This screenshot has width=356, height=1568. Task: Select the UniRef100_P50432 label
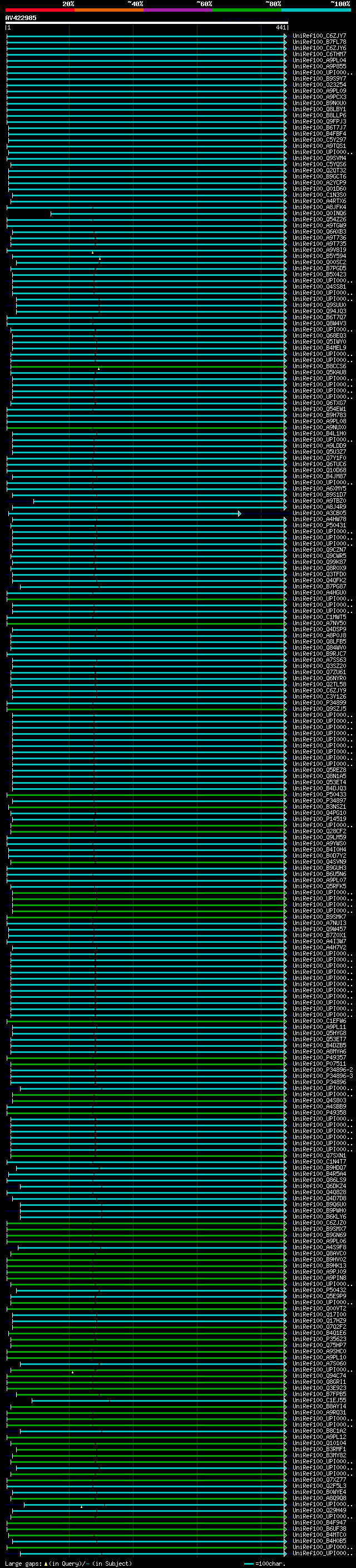tap(319, 1290)
